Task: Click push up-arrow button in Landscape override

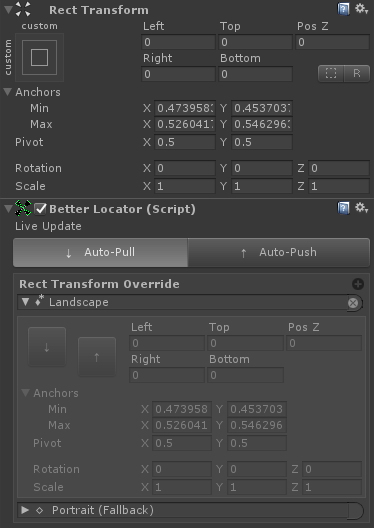Action: coord(97,357)
